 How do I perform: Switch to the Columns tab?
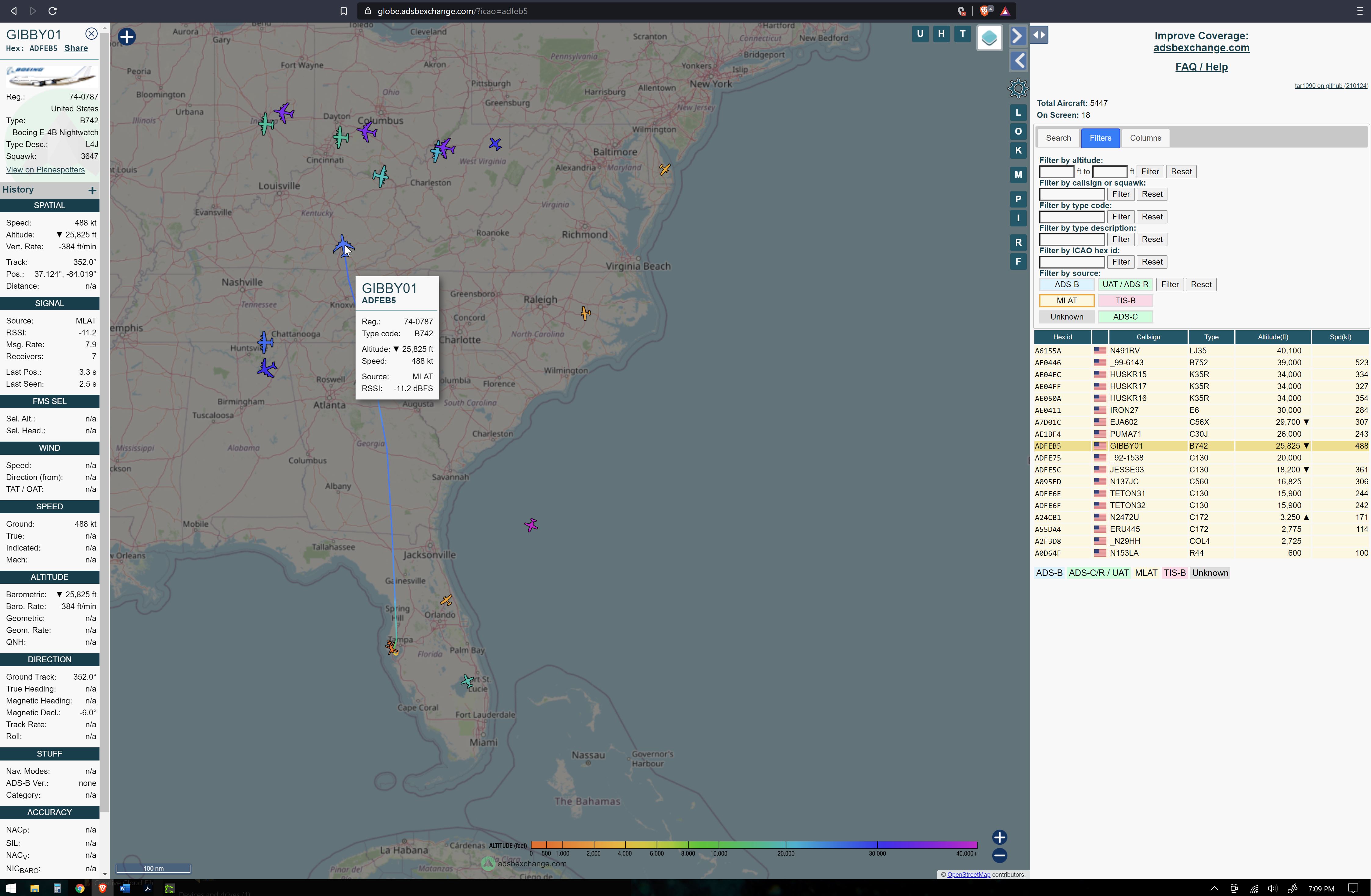[x=1145, y=138]
